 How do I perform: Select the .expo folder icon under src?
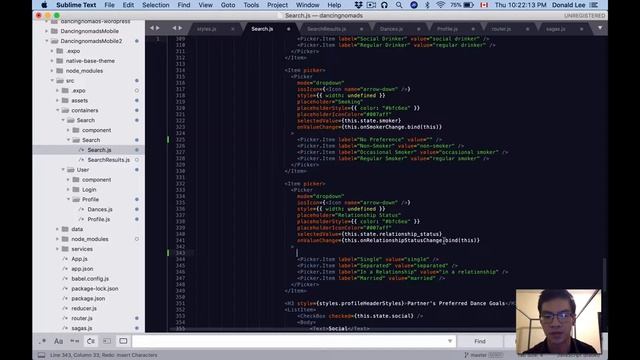(65, 91)
